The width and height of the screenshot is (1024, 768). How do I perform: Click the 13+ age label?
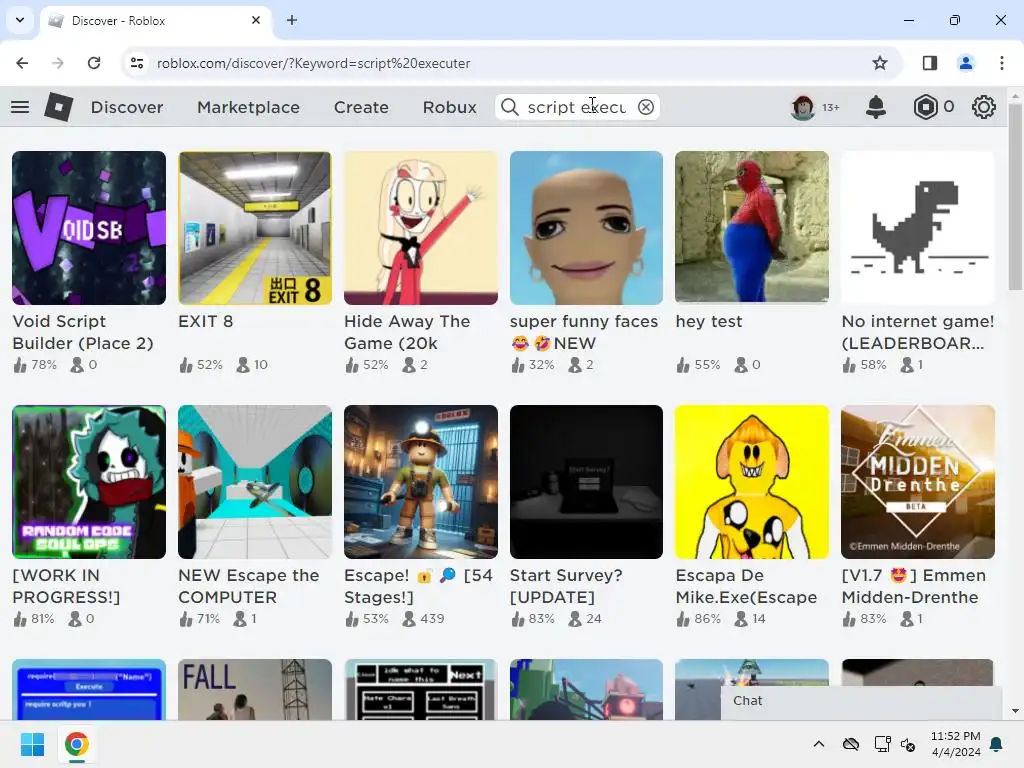pos(831,108)
